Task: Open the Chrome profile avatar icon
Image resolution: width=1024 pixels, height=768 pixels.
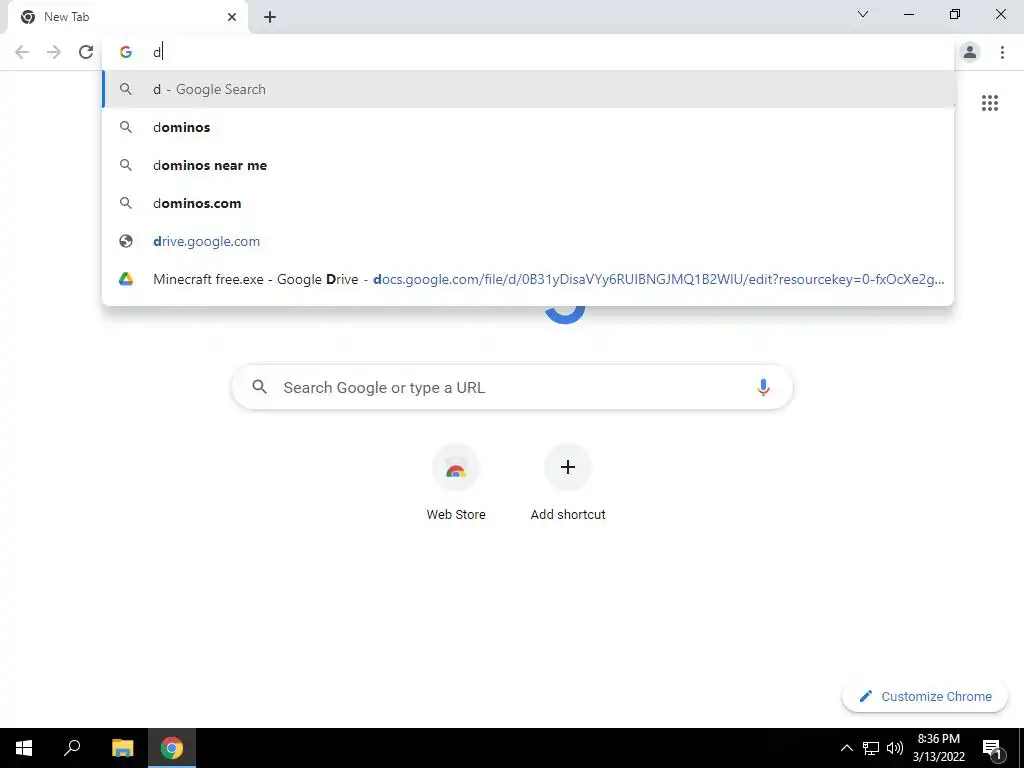Action: coord(970,52)
